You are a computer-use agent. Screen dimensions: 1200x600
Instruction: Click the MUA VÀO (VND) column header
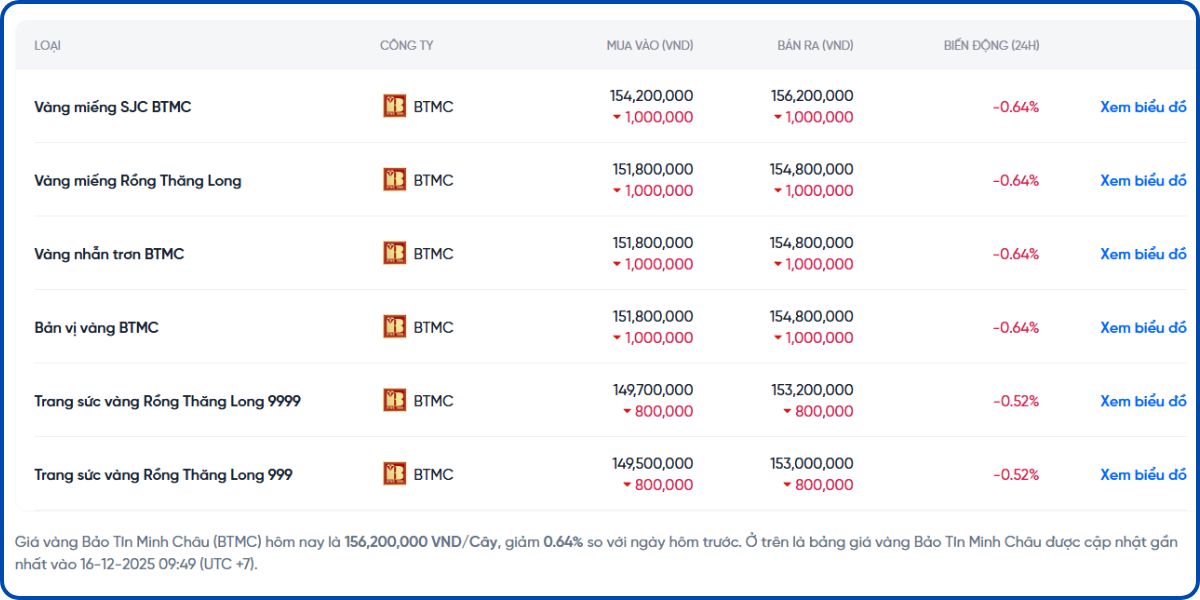click(649, 46)
